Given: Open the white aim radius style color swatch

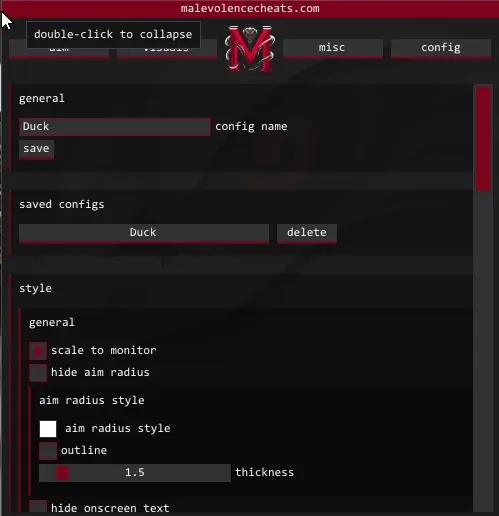Looking at the screenshot, I should pyautogui.click(x=48, y=429).
